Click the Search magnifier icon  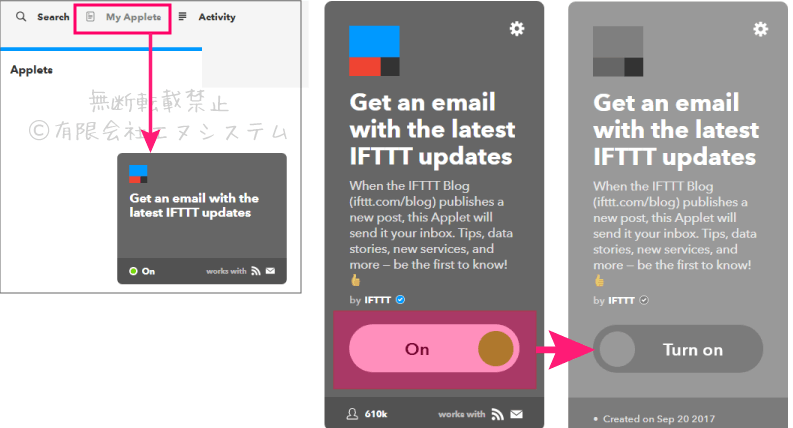pos(21,17)
